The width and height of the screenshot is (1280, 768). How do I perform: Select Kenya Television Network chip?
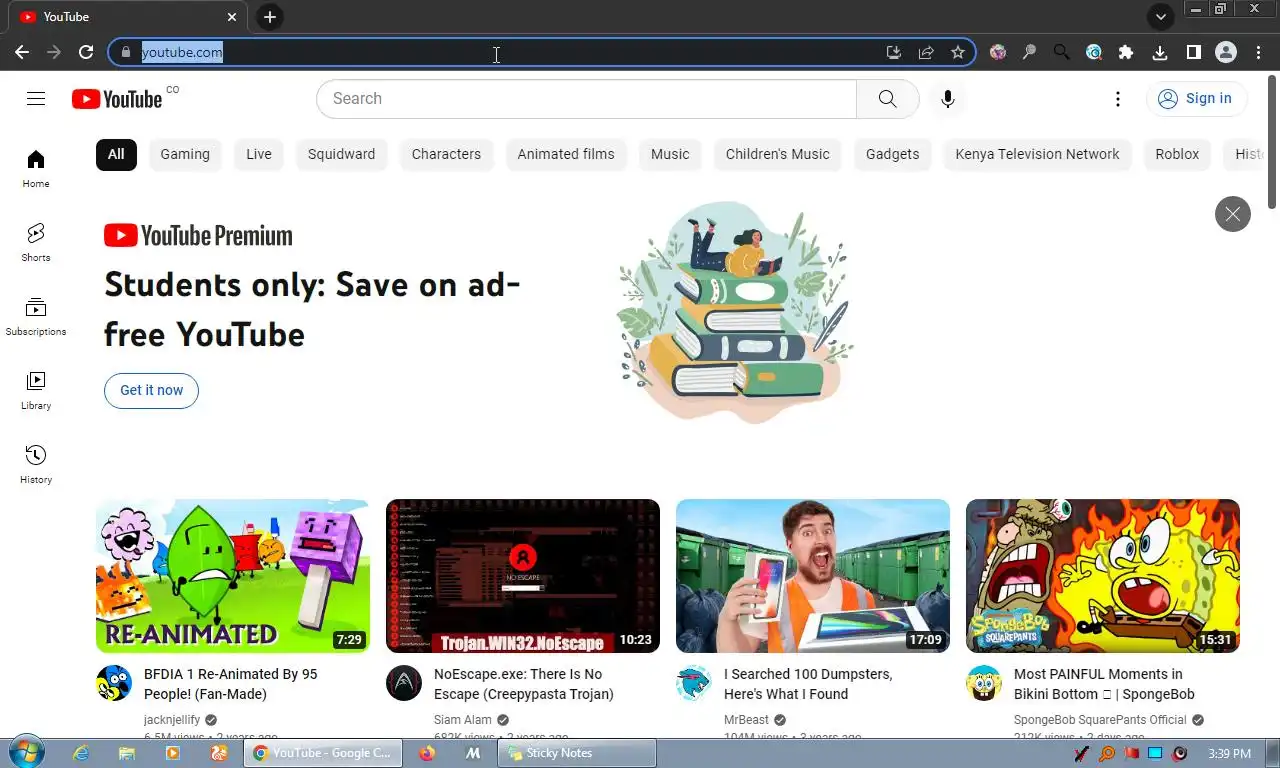coord(1037,154)
